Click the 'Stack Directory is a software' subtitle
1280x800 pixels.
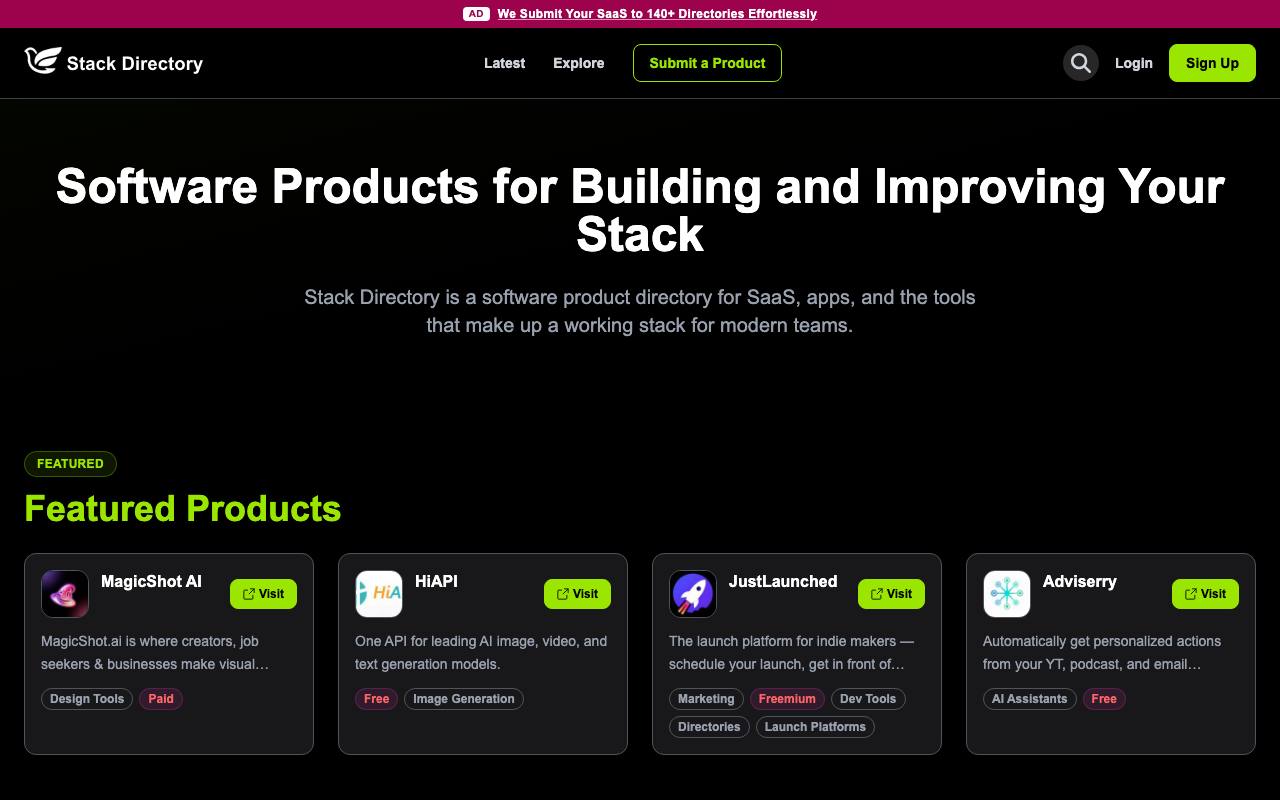tap(640, 311)
